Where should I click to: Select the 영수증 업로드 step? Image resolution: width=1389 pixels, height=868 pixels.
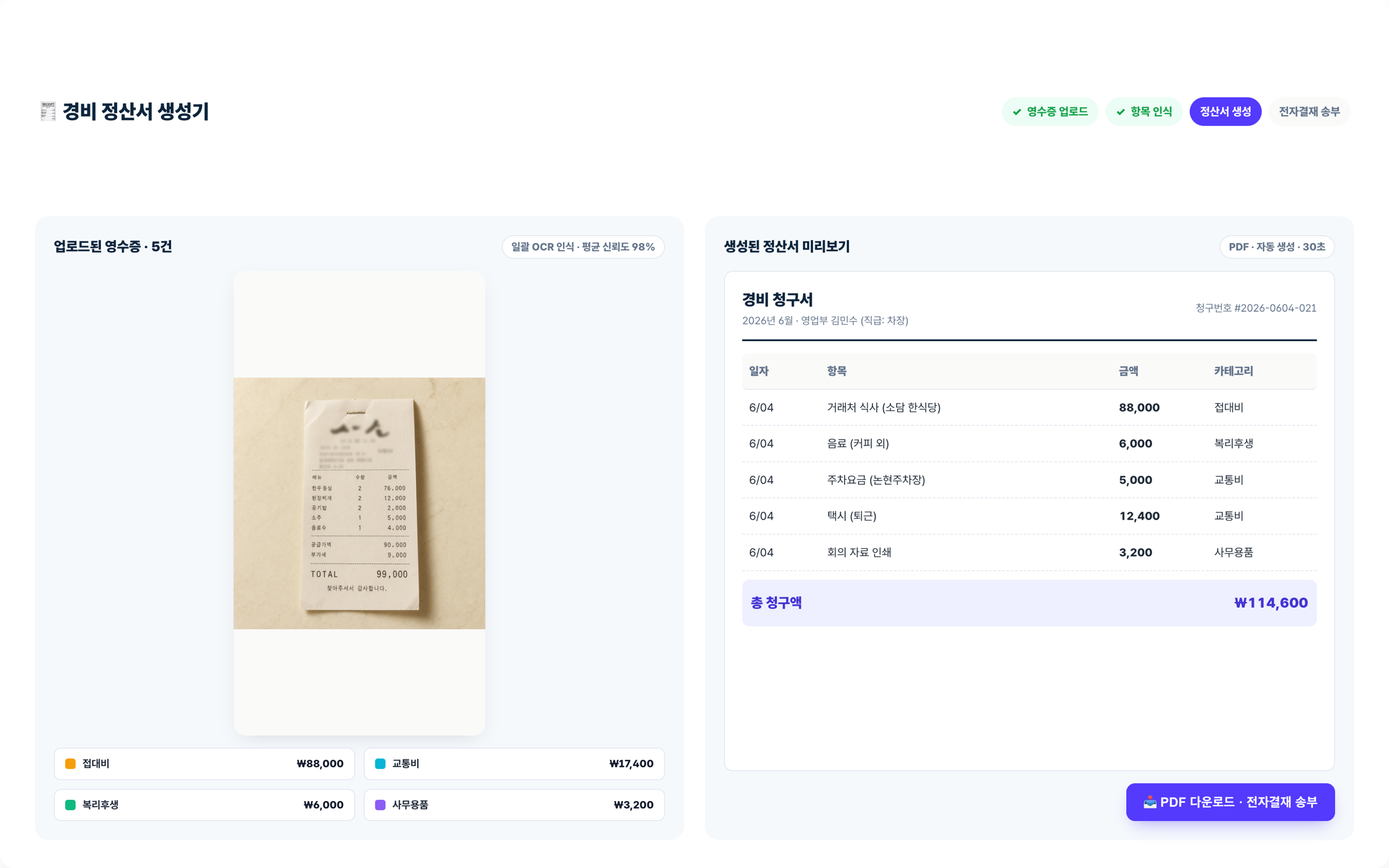pyautogui.click(x=1050, y=112)
